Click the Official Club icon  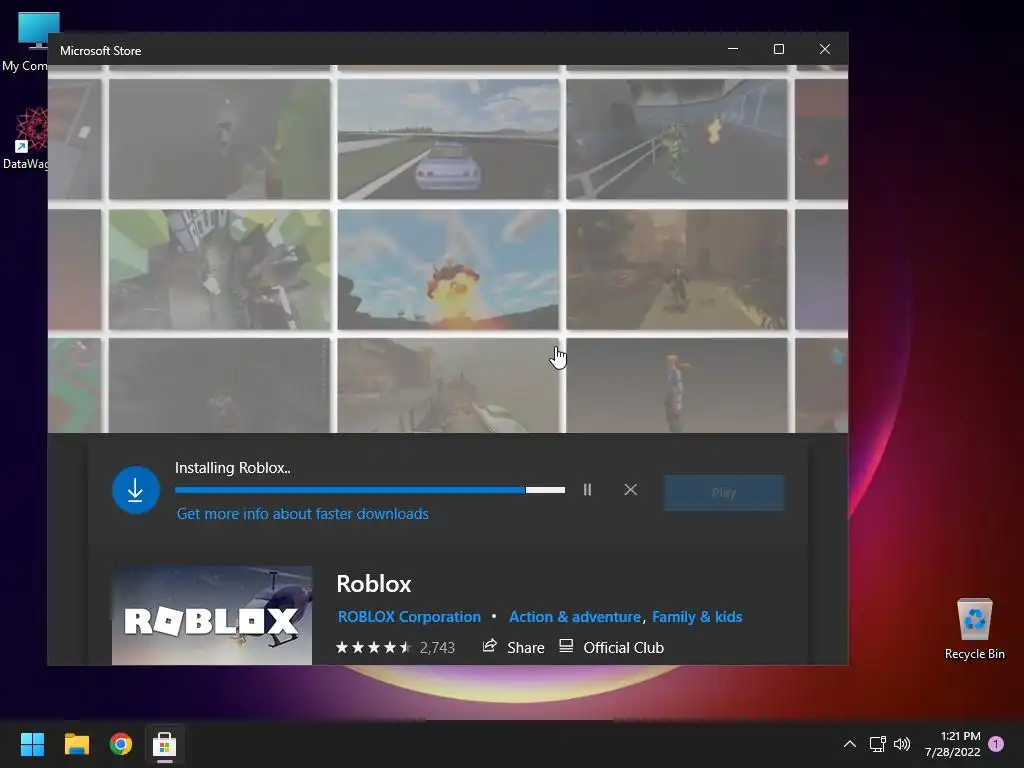point(566,647)
